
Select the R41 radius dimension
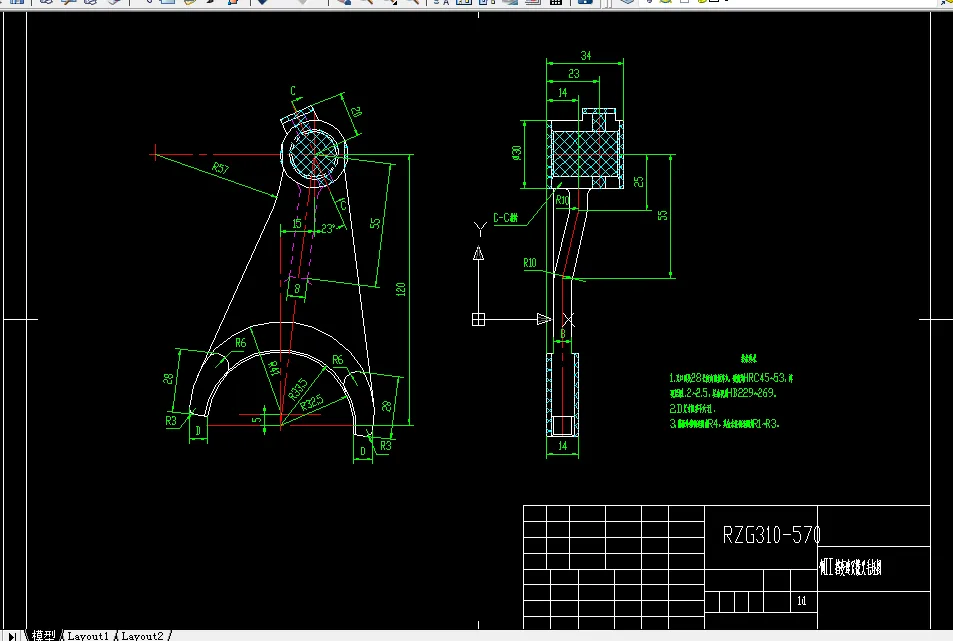coord(274,368)
